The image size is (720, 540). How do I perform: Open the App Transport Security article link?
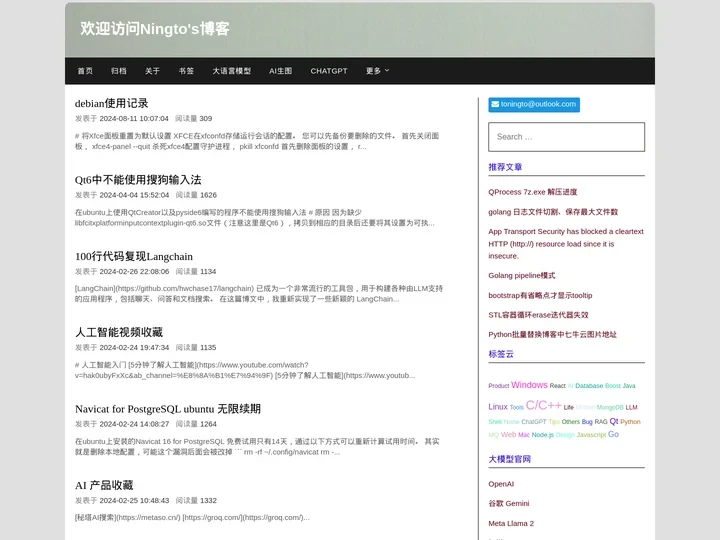[566, 243]
